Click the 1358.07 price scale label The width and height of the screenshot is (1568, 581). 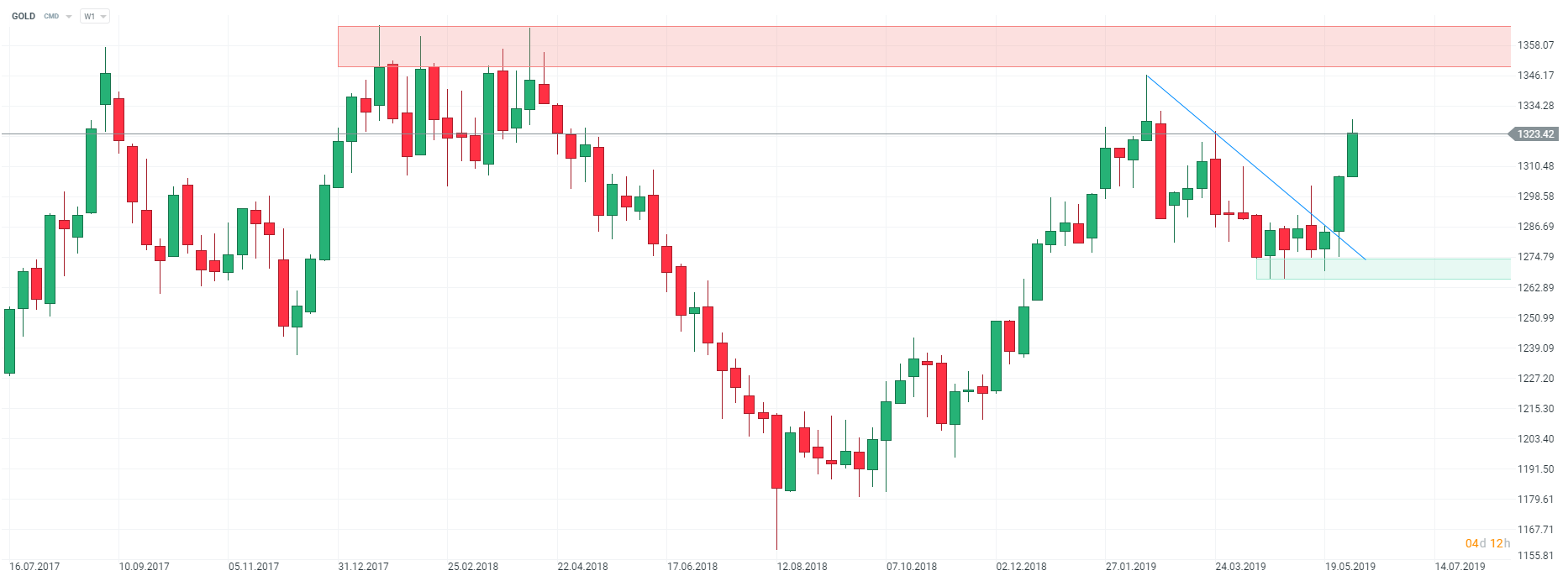point(1535,45)
